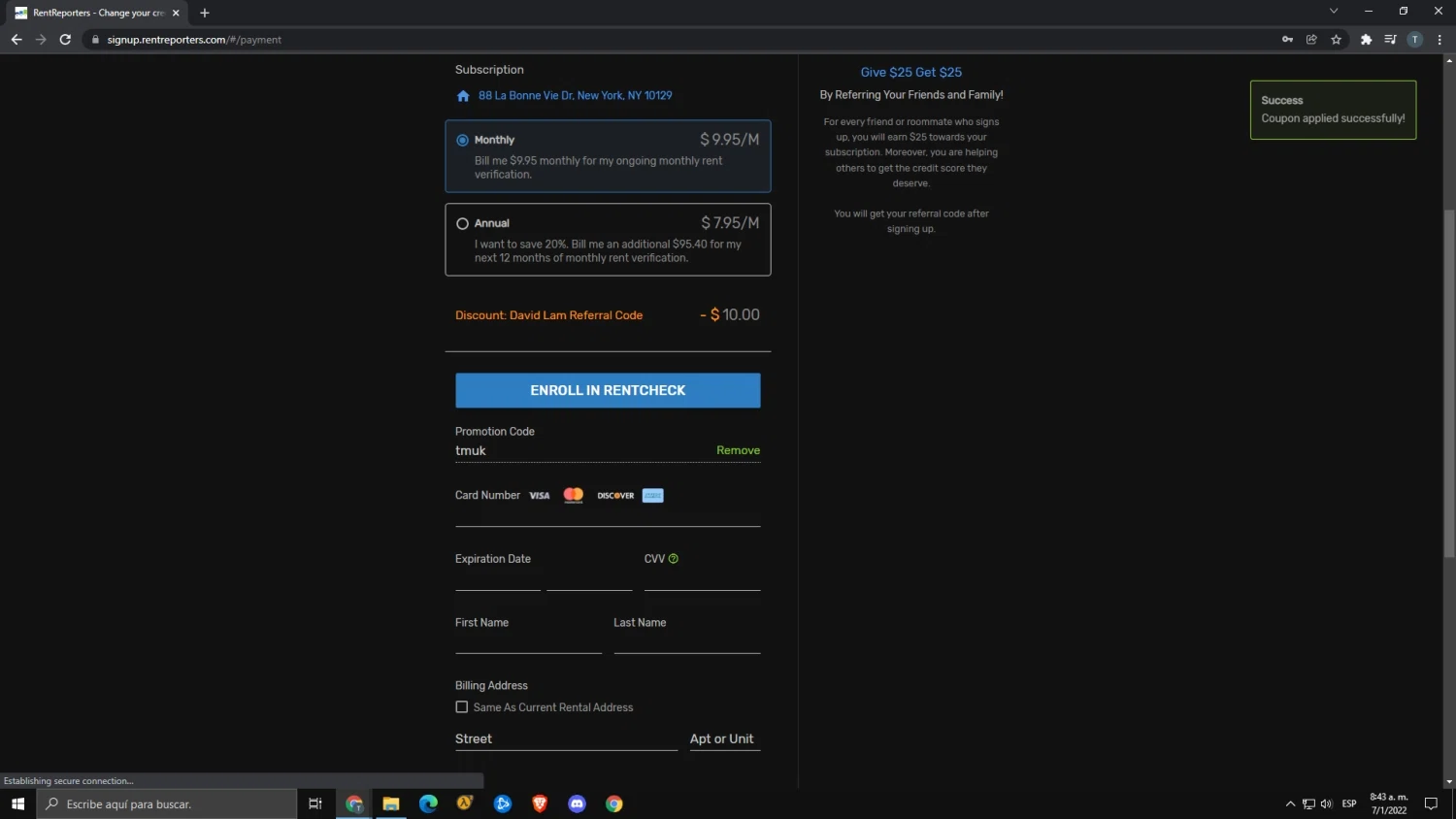1456x819 pixels.
Task: View site info via the padlock icon
Action: (95, 40)
